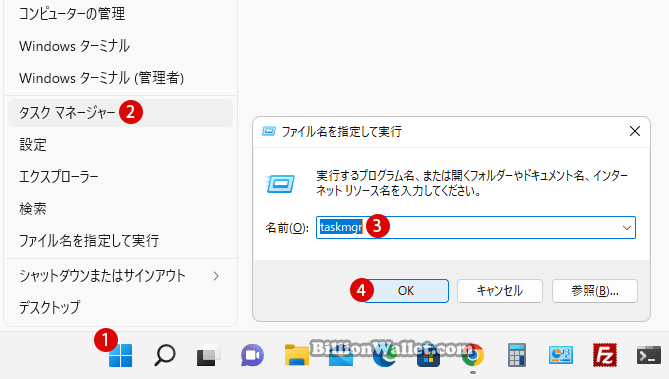669x379 pixels.
Task: Select タスク マネージャー menu item
Action: 120,113
